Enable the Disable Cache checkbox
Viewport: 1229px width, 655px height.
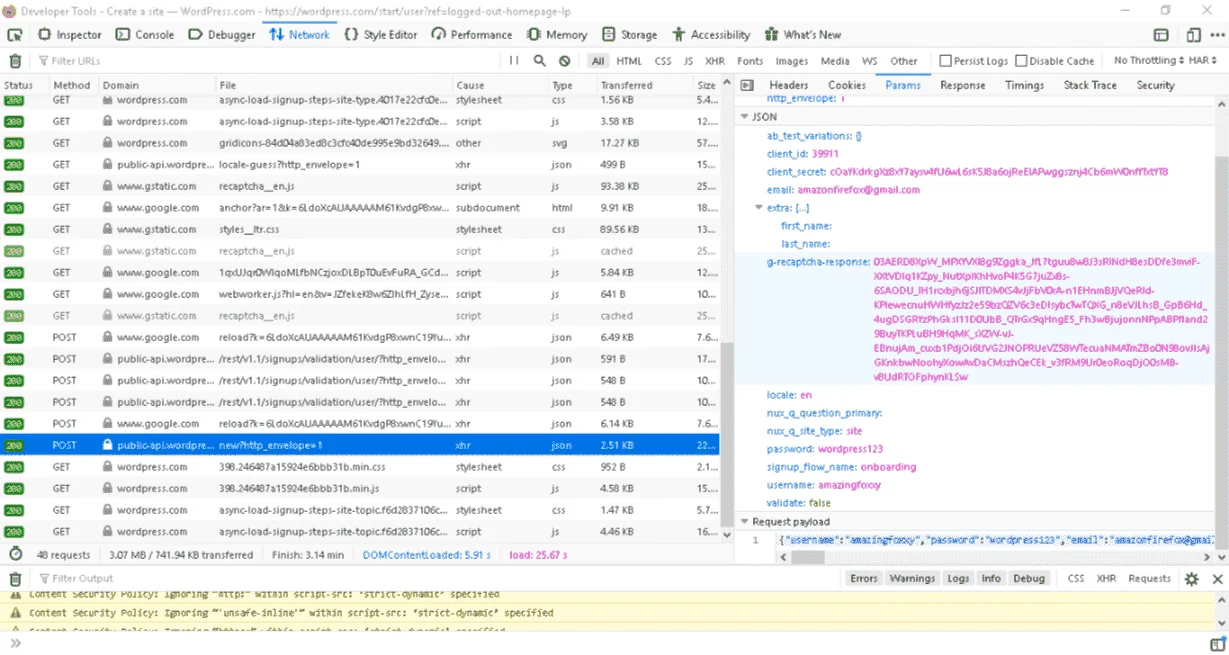tap(1021, 61)
